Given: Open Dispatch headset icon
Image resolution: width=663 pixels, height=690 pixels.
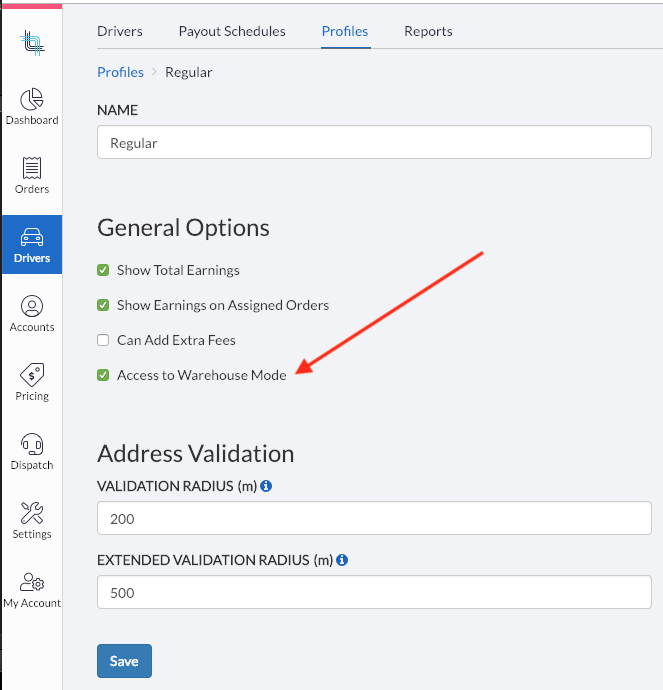Looking at the screenshot, I should click(32, 444).
